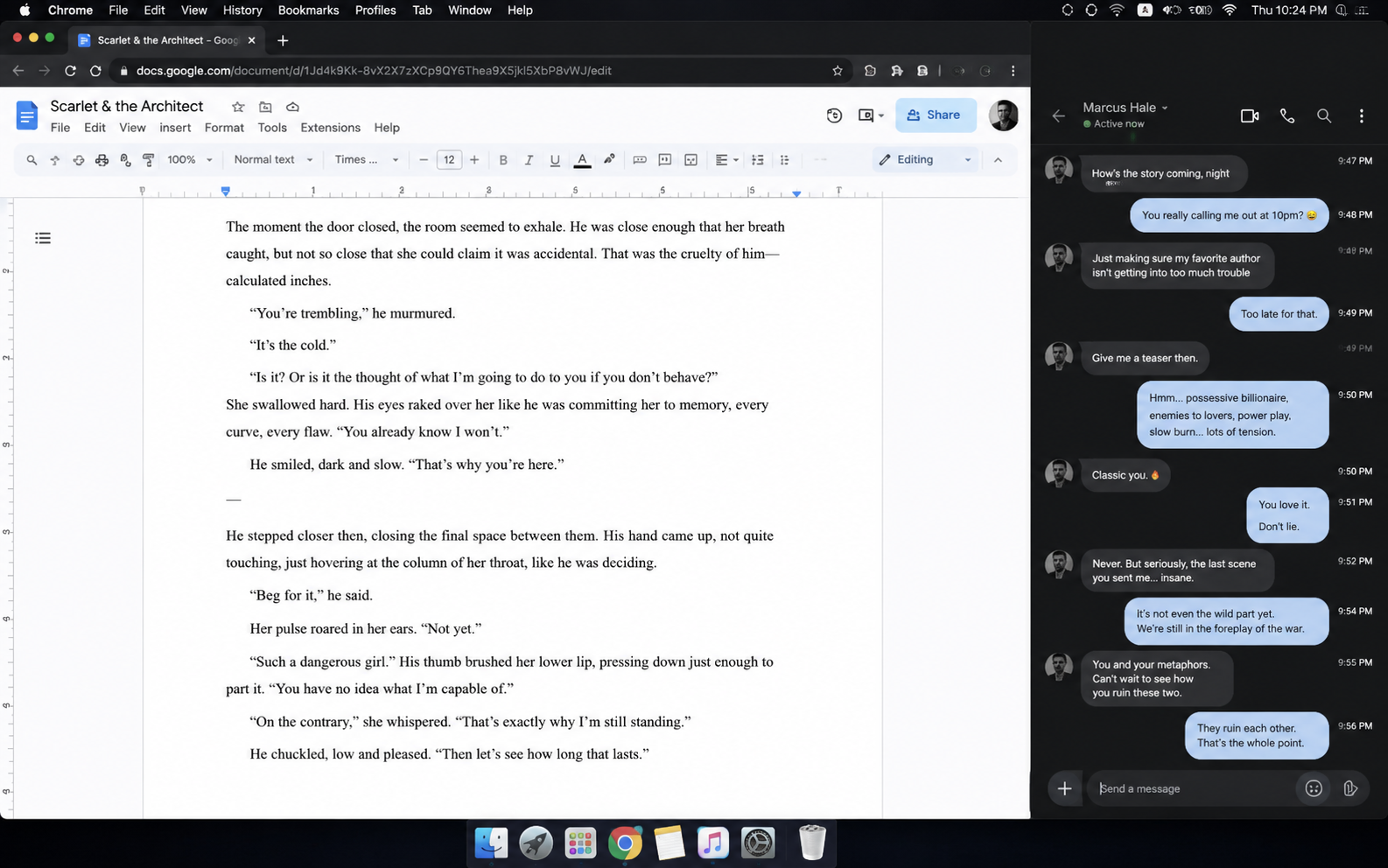The width and height of the screenshot is (1388, 868).
Task: Open the Music app from the Dock
Action: (x=713, y=843)
